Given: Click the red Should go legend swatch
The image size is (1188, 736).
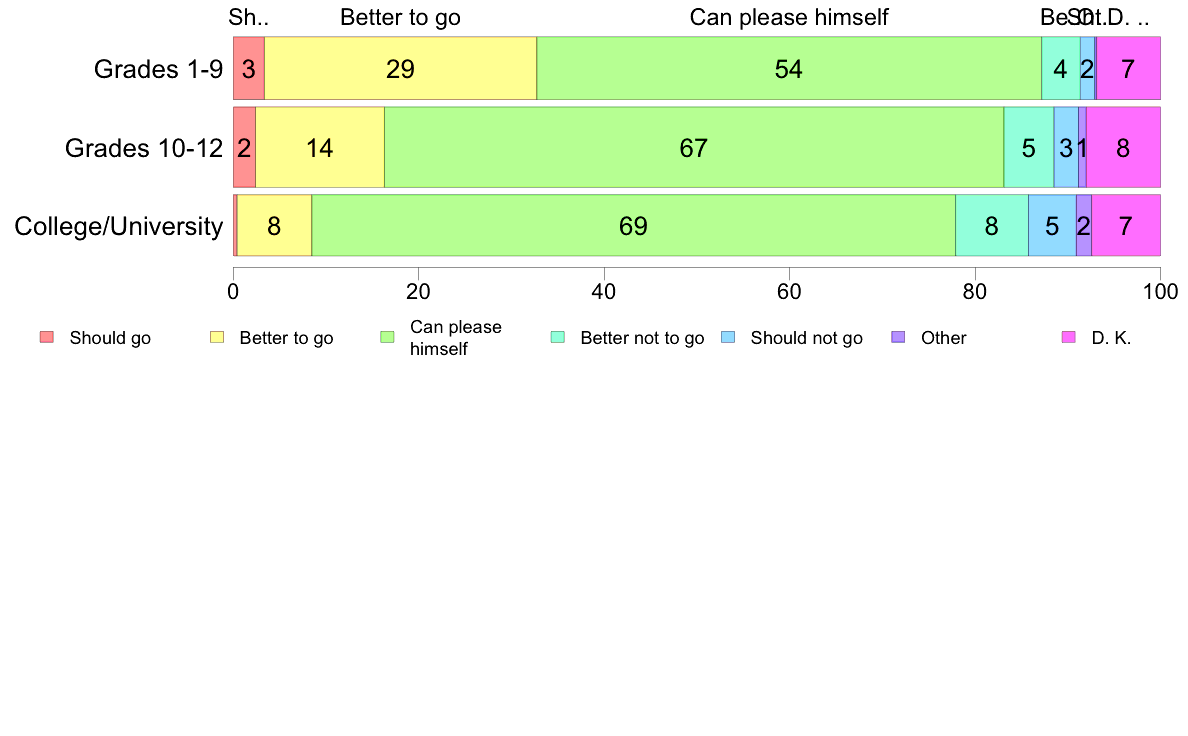Looking at the screenshot, I should pyautogui.click(x=47, y=337).
